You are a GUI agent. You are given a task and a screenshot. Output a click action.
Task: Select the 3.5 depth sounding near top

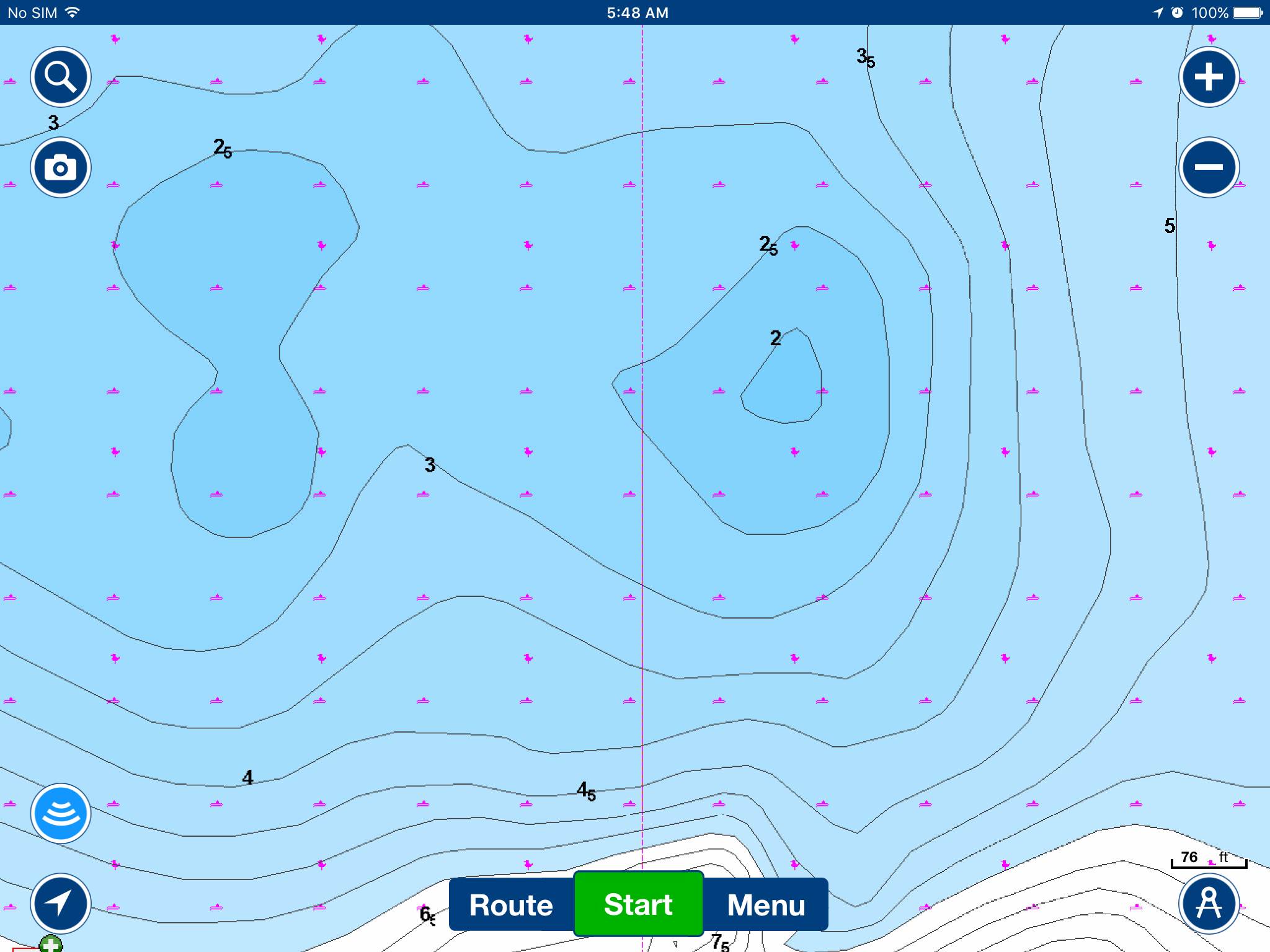865,58
